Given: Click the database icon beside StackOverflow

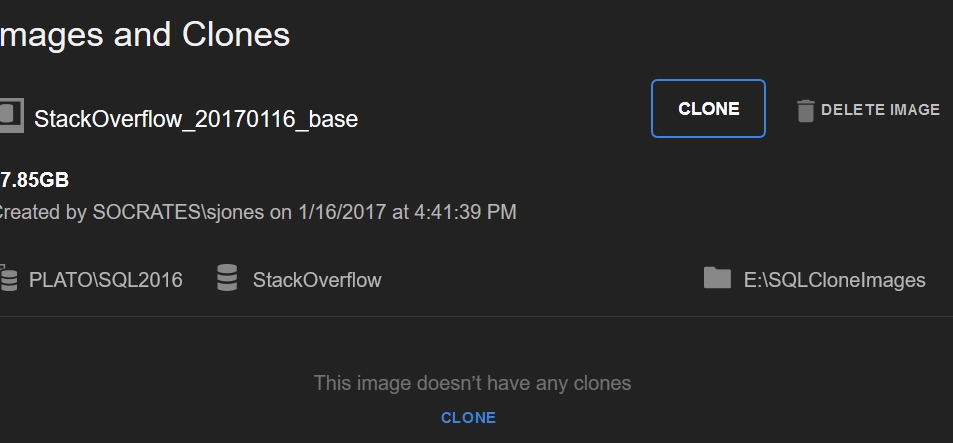Looking at the screenshot, I should (227, 279).
